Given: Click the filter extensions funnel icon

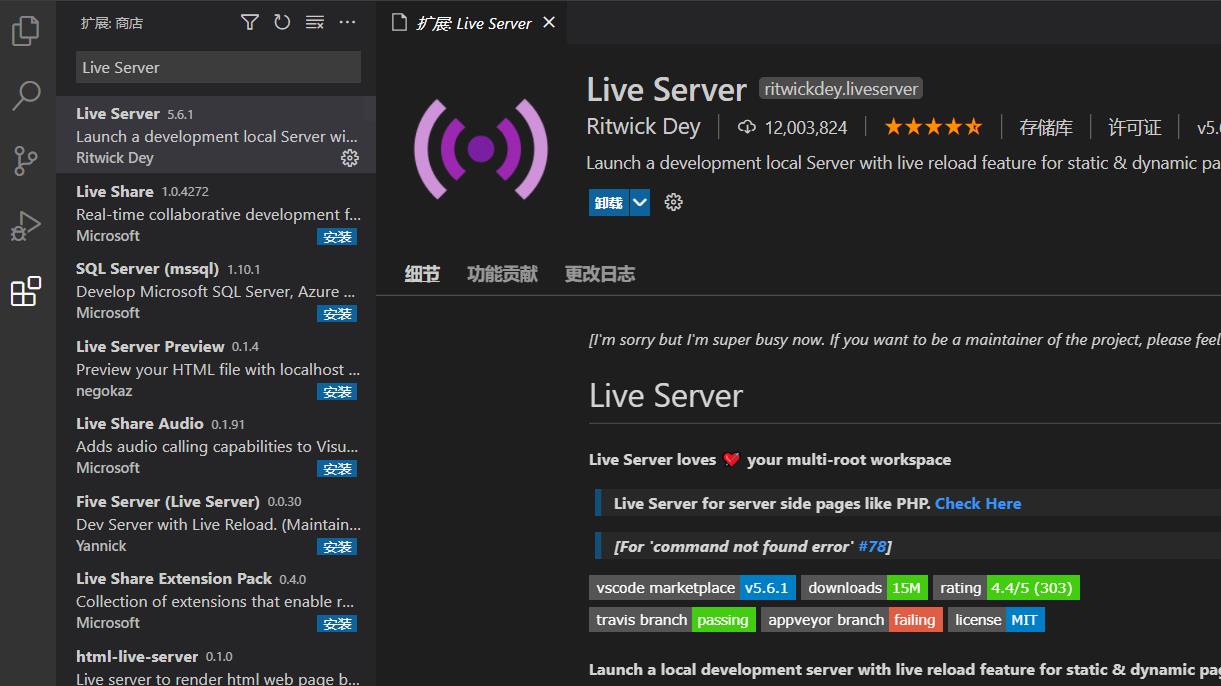Looking at the screenshot, I should point(250,22).
